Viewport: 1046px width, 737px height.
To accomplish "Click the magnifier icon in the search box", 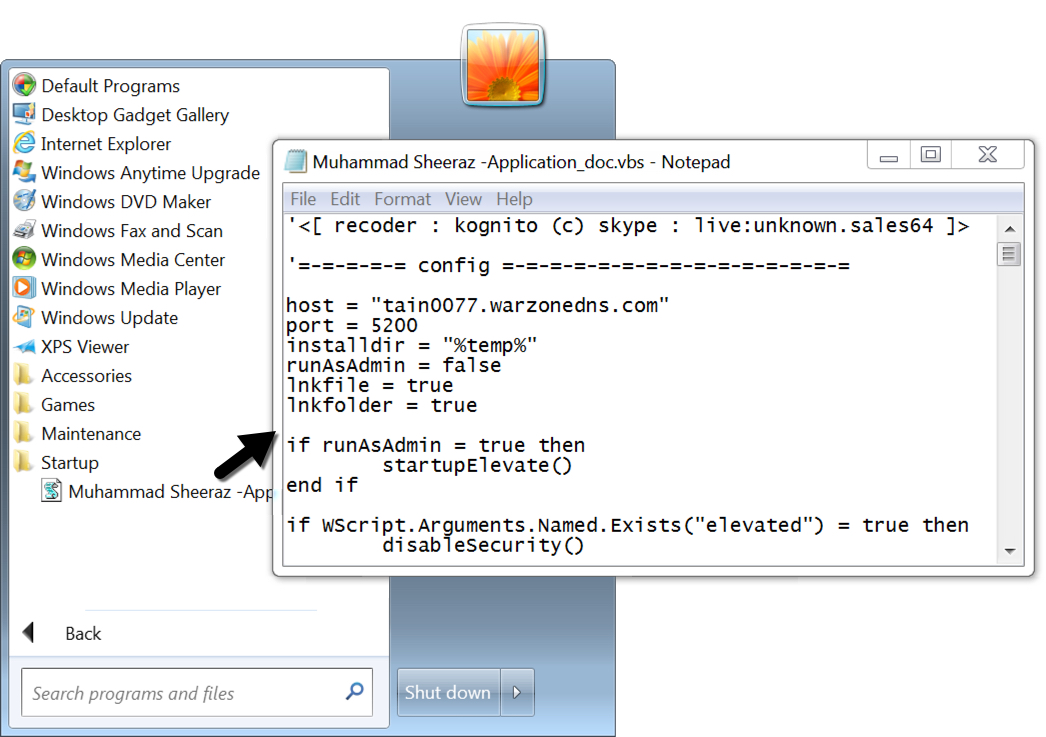I will pos(354,692).
